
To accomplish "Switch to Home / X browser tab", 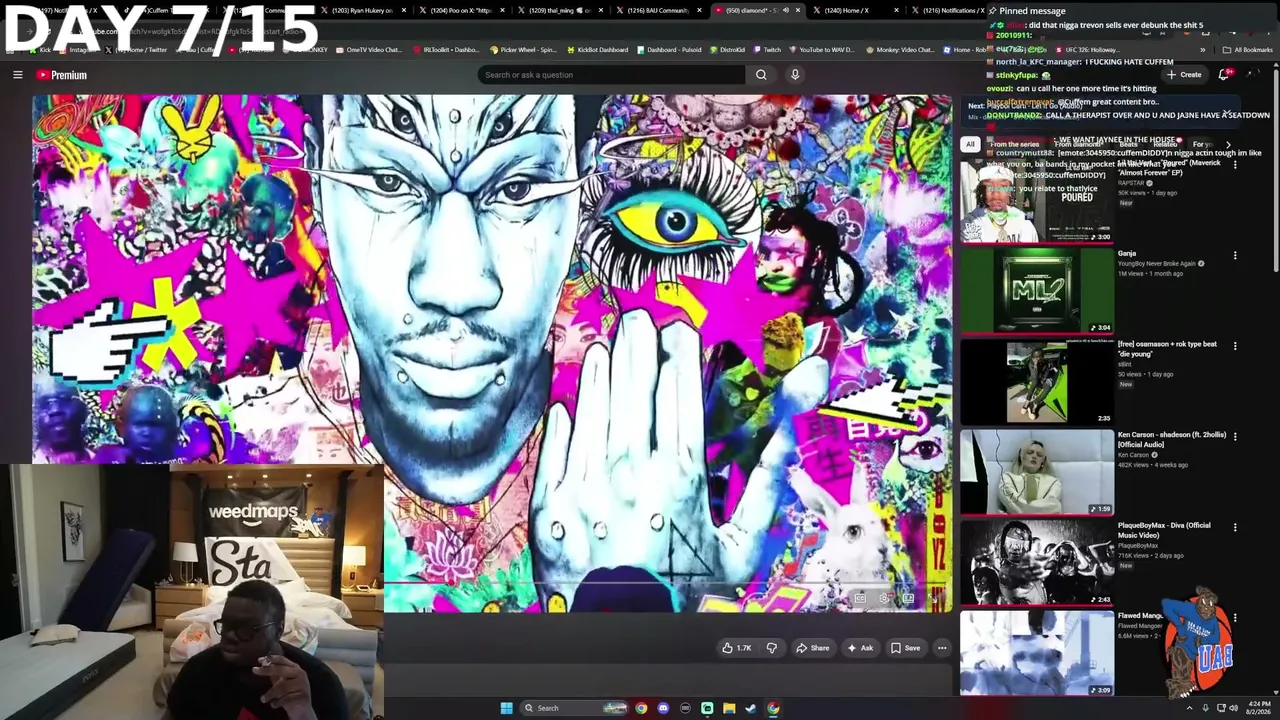I will coord(854,11).
